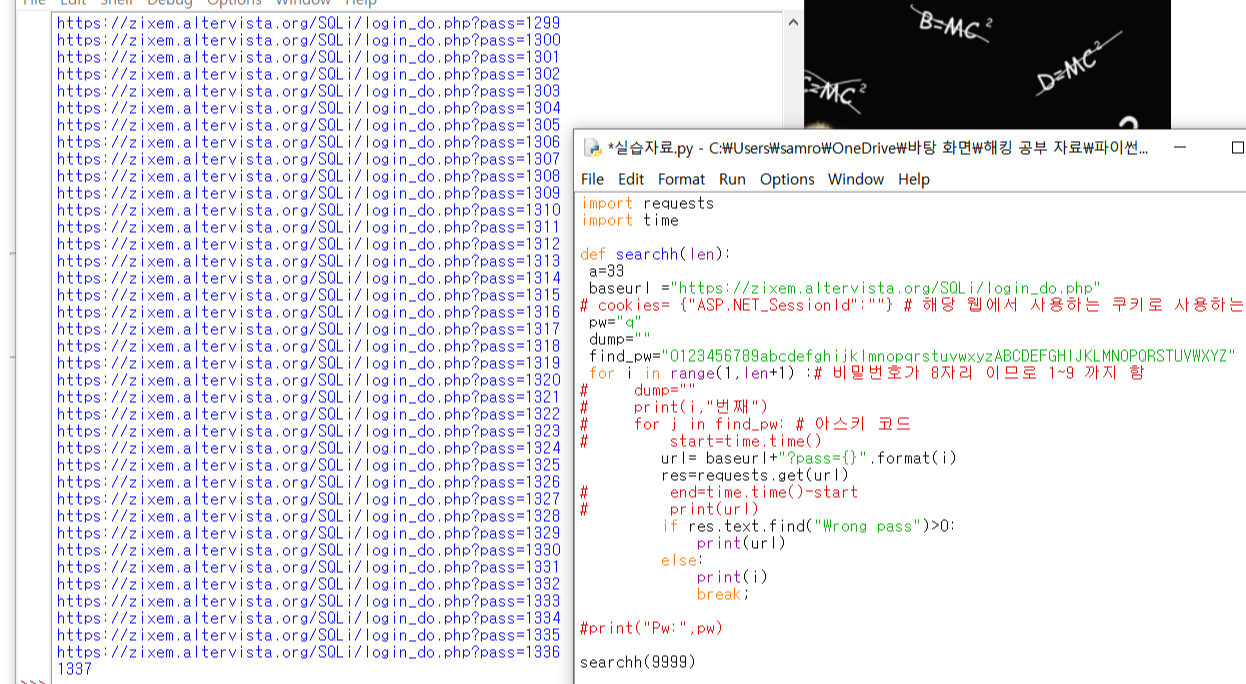Viewport: 1246px width, 684px height.
Task: Click the 'res=requests.get(url)' line
Action: pyautogui.click(x=755, y=475)
